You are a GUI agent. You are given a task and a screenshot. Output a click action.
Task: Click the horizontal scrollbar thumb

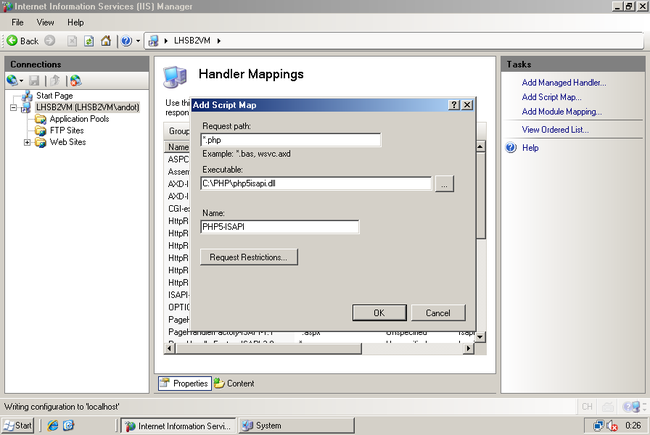(268, 348)
